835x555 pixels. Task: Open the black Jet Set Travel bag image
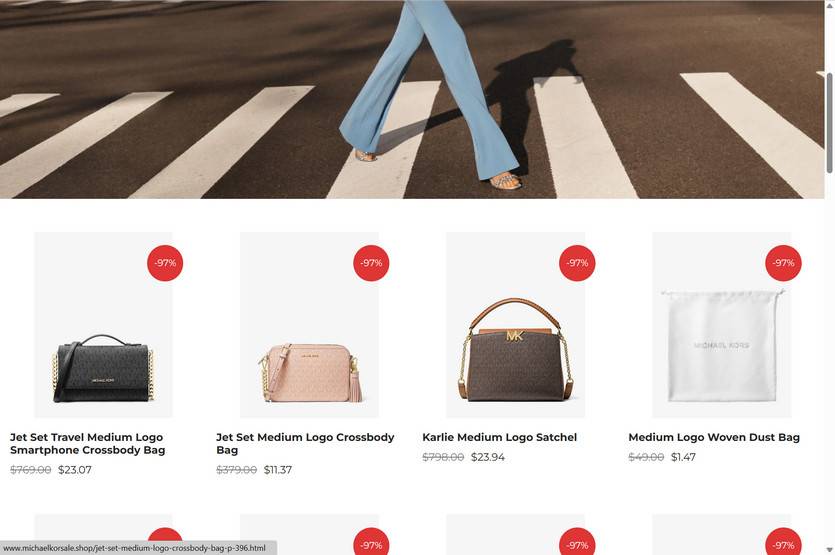(x=103, y=325)
